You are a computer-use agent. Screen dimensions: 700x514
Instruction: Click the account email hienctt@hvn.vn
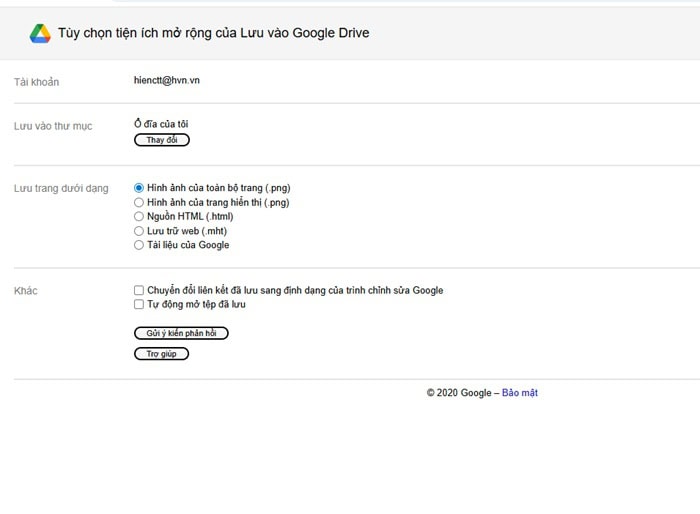[167, 80]
